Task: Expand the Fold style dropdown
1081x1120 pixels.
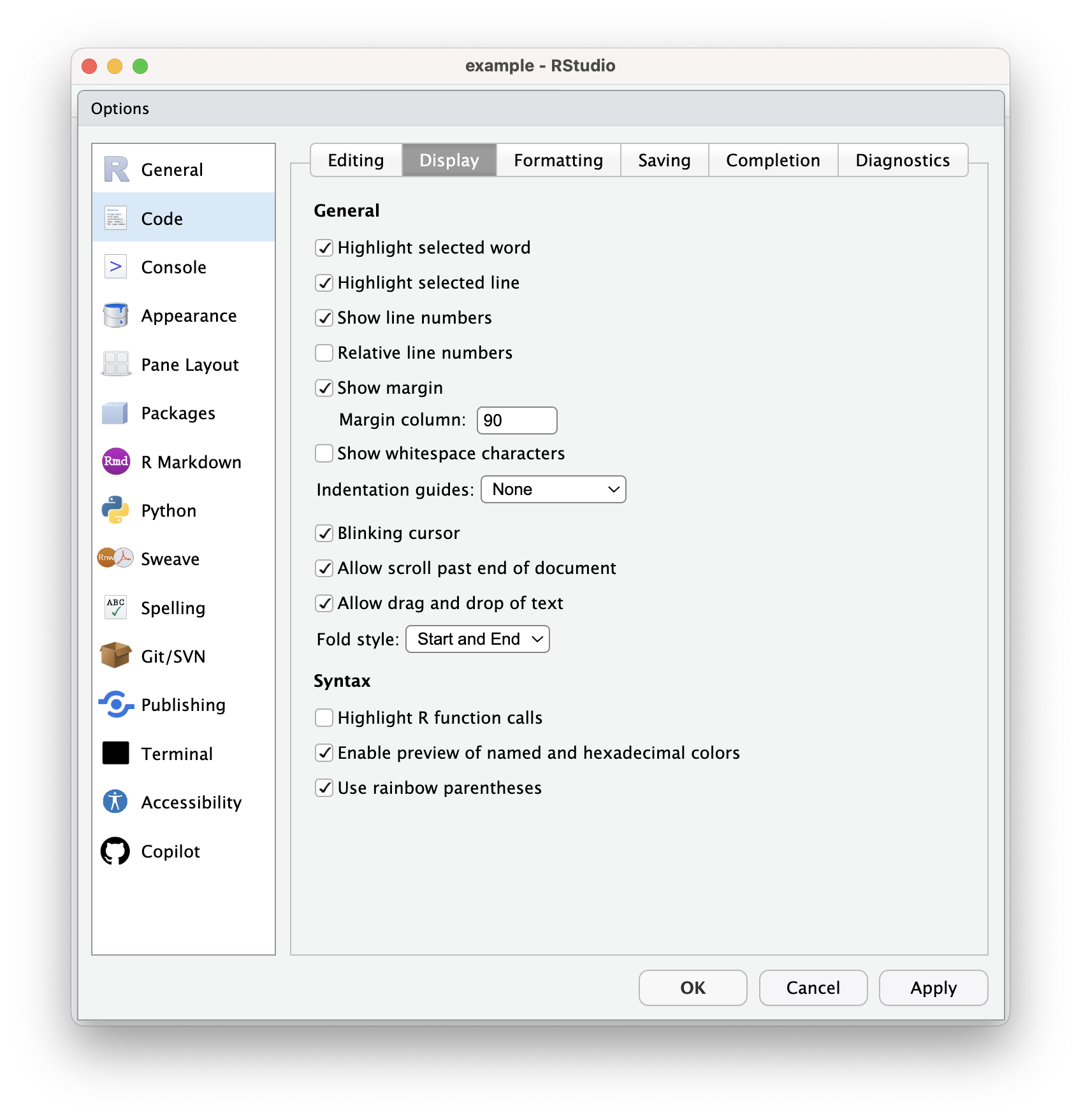Action: pyautogui.click(x=477, y=639)
